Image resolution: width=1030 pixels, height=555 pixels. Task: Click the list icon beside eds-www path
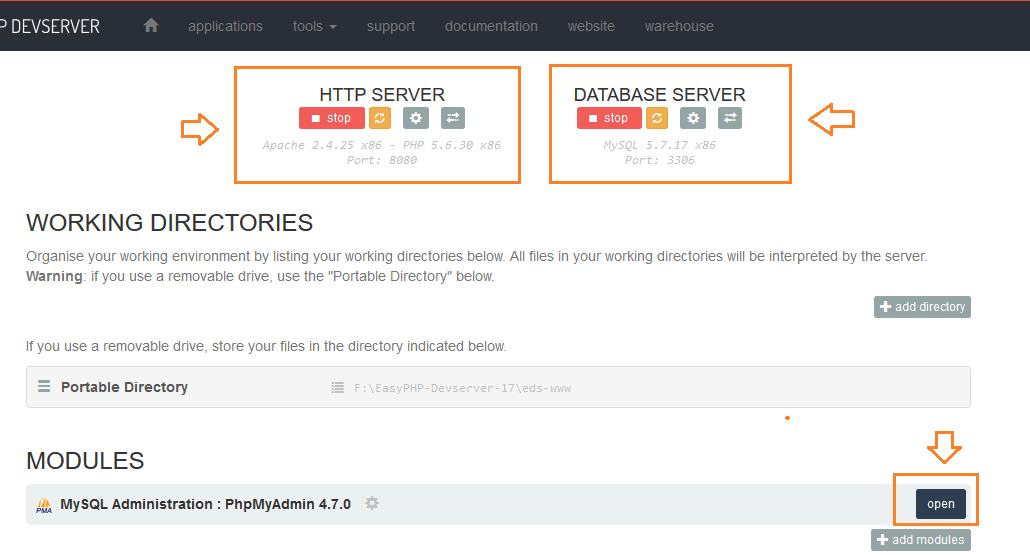pos(338,388)
